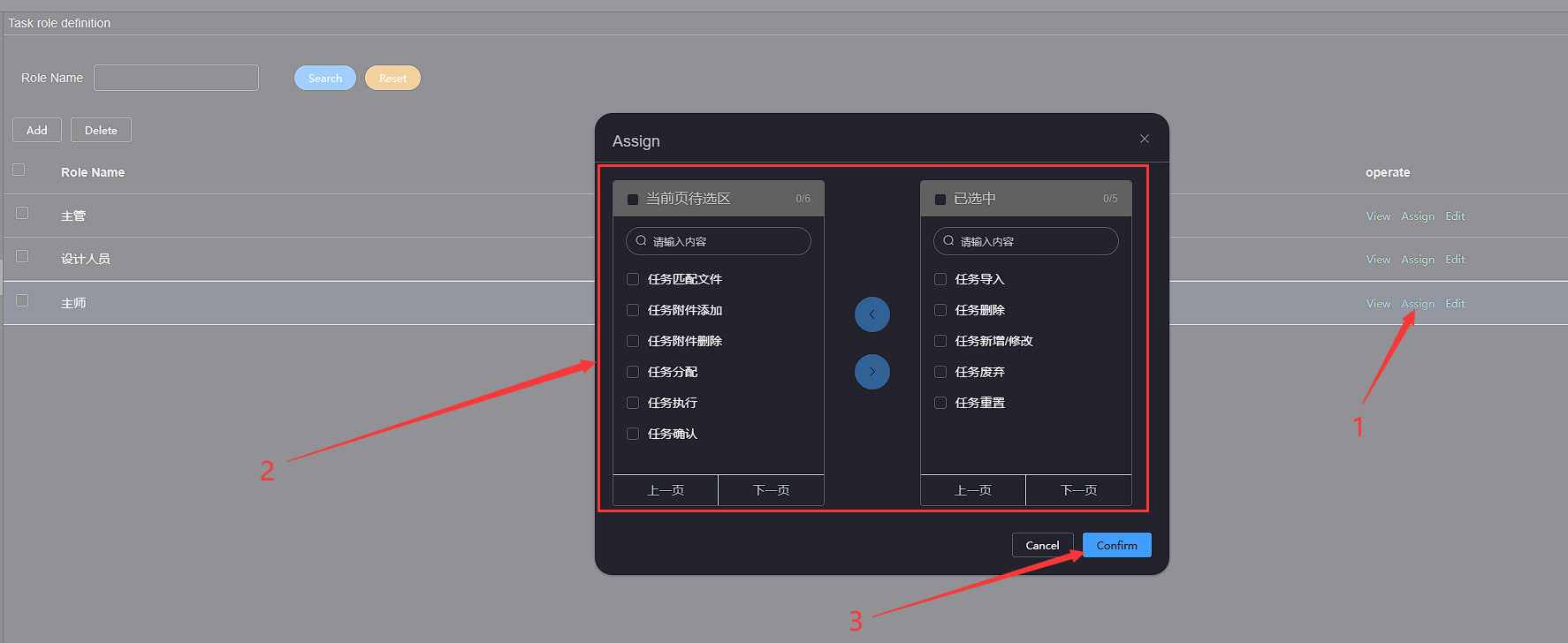Check the 任务重置 checkbox
The image size is (1568, 643).
940,403
